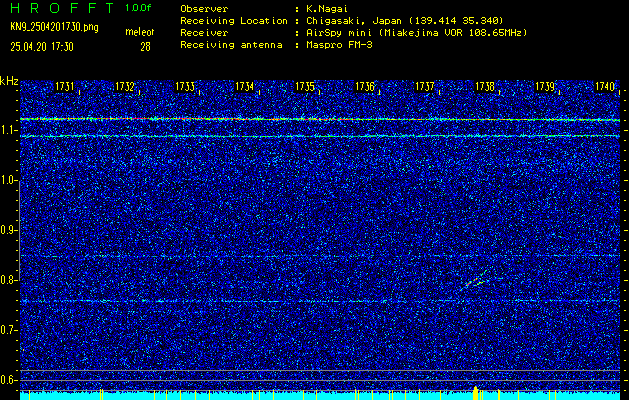Image resolution: width=629 pixels, height=400 pixels.
Task: Click the Receiving Location label
Action: [x=234, y=21]
